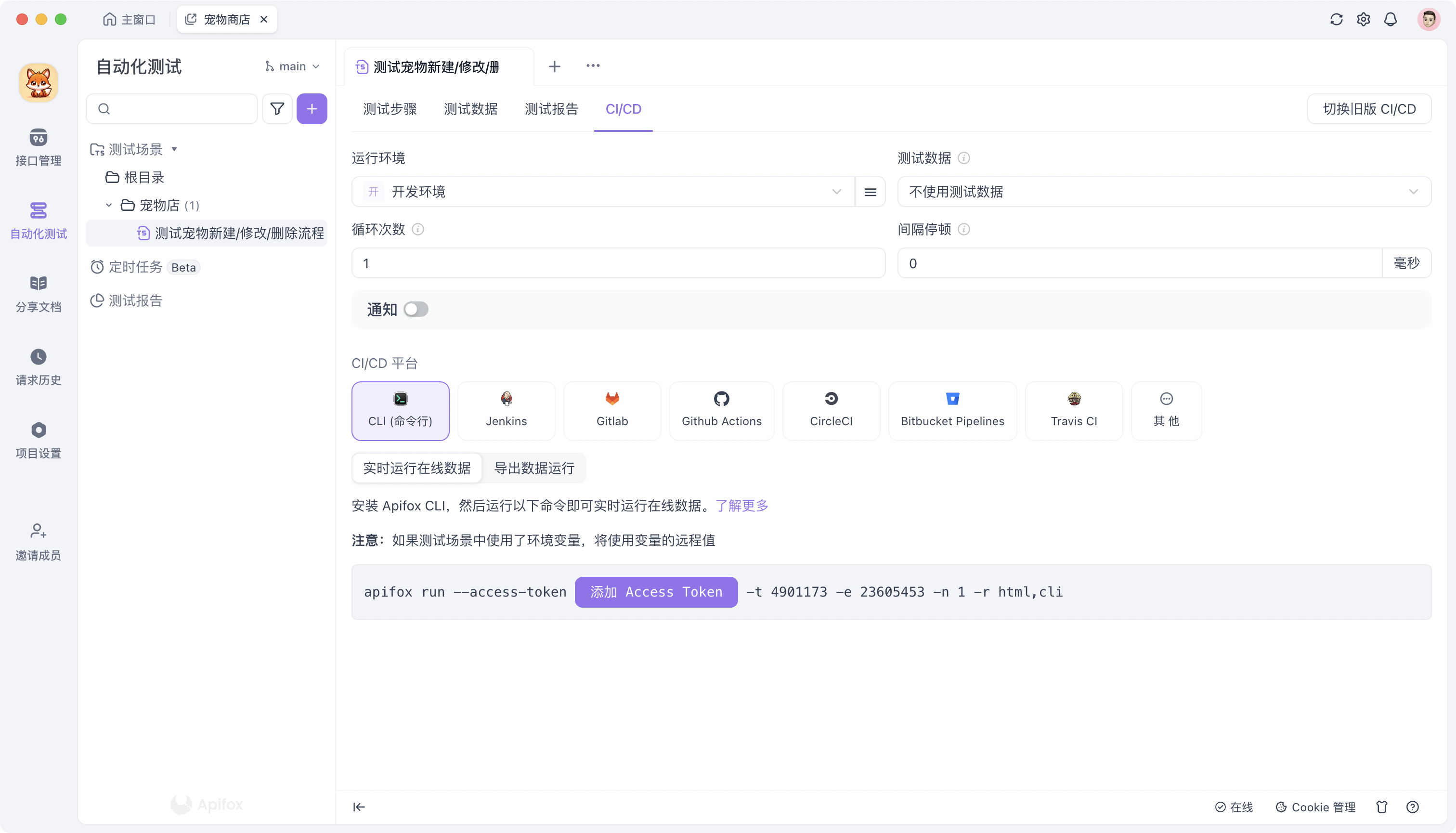Select the Jenkins CI/CD platform
Image resolution: width=1456 pixels, height=833 pixels.
506,411
